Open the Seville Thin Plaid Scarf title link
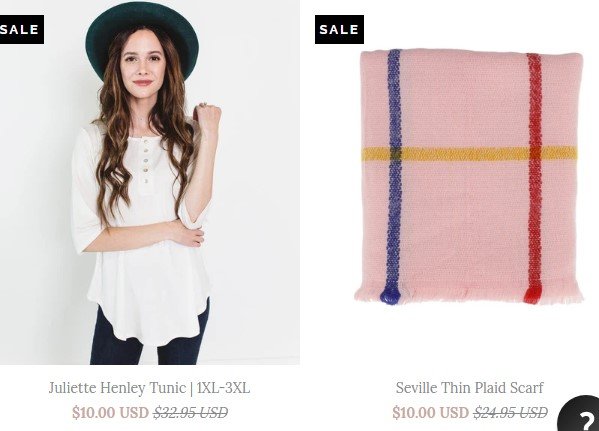This screenshot has width=599, height=431. click(469, 388)
